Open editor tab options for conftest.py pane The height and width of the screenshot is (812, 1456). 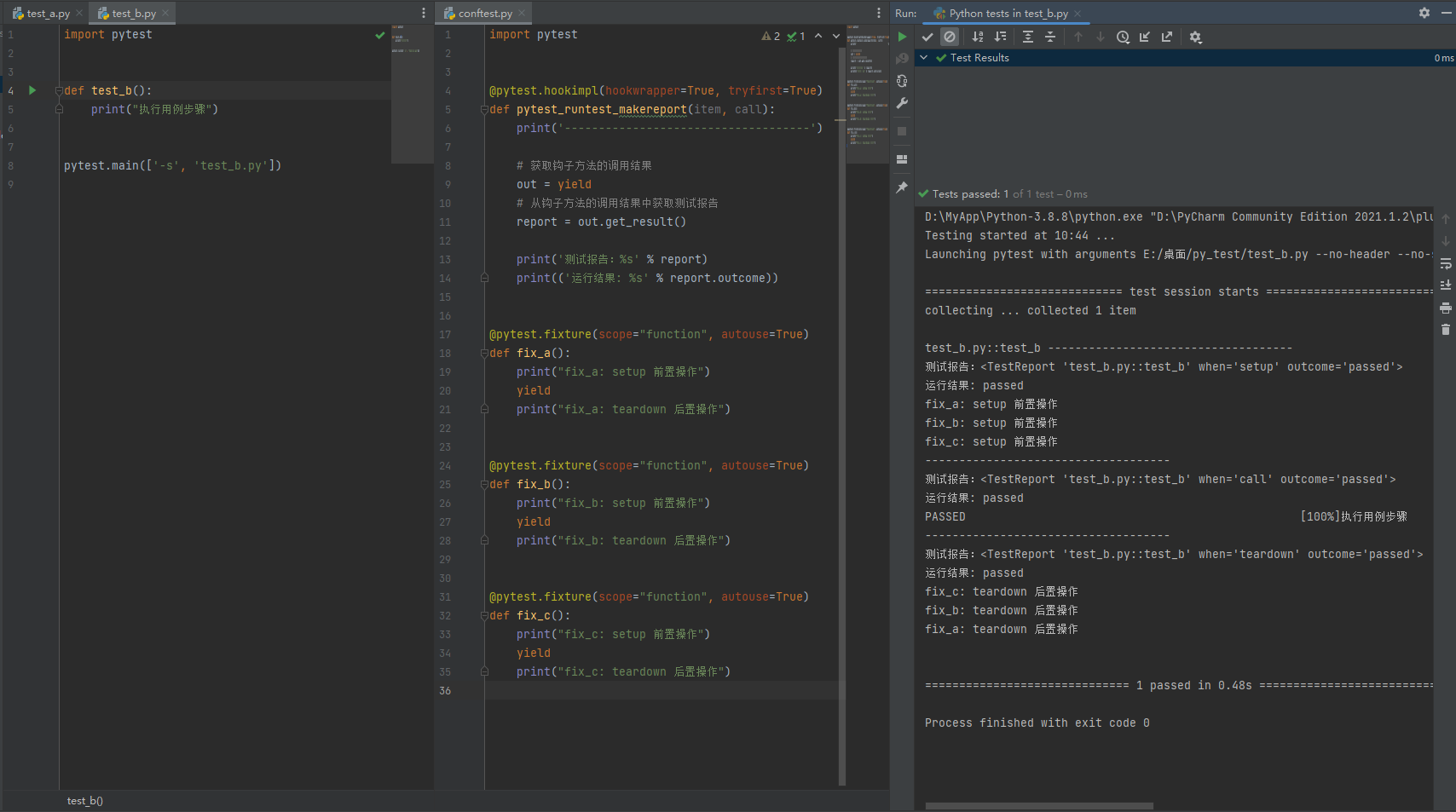[x=879, y=13]
